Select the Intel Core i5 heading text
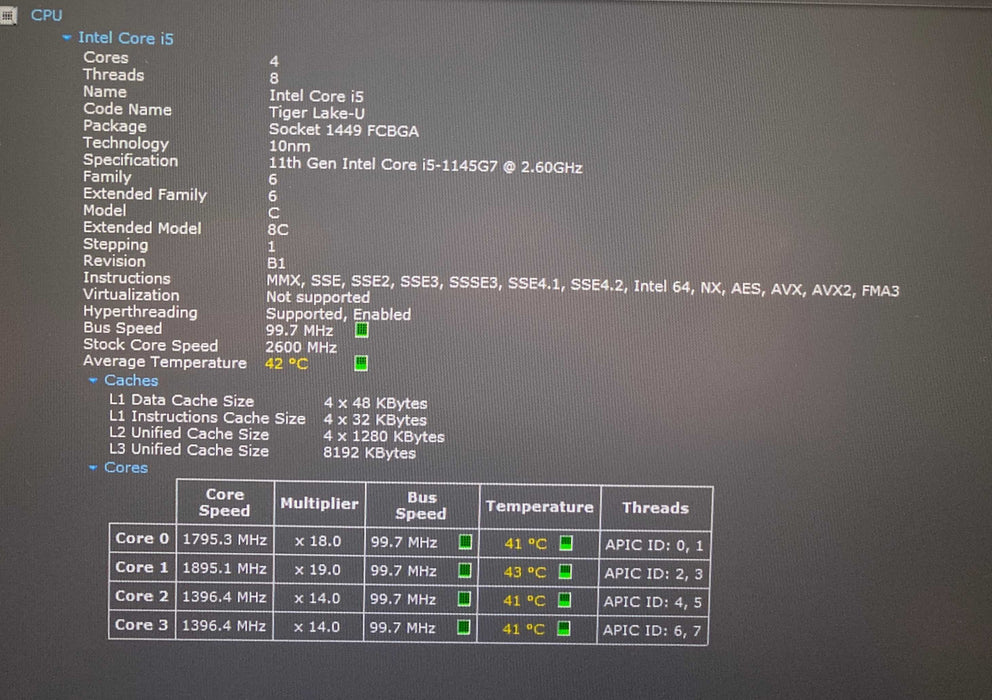The height and width of the screenshot is (700, 992). pos(125,38)
